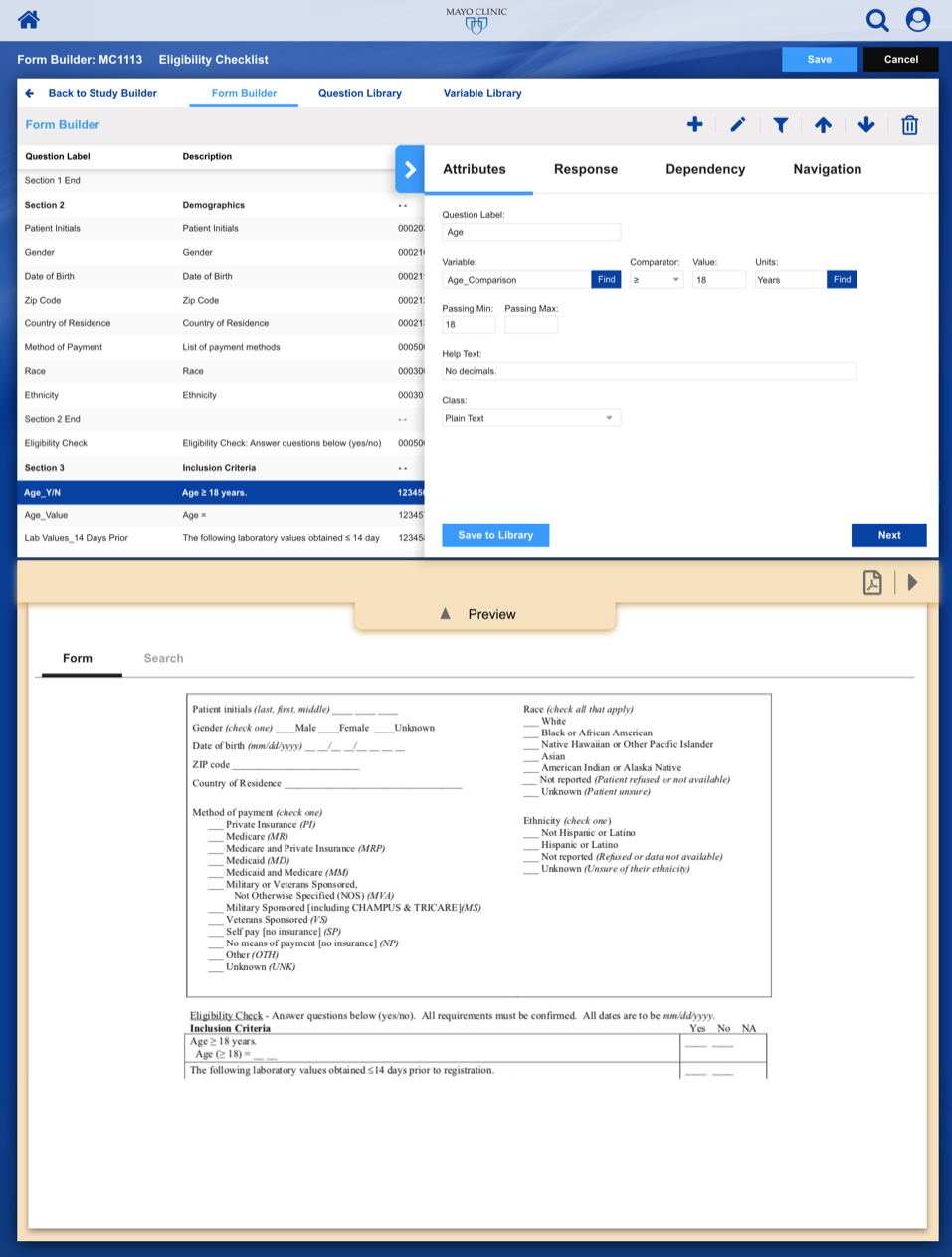
Task: Switch to Form Builder tab
Action: click(244, 93)
